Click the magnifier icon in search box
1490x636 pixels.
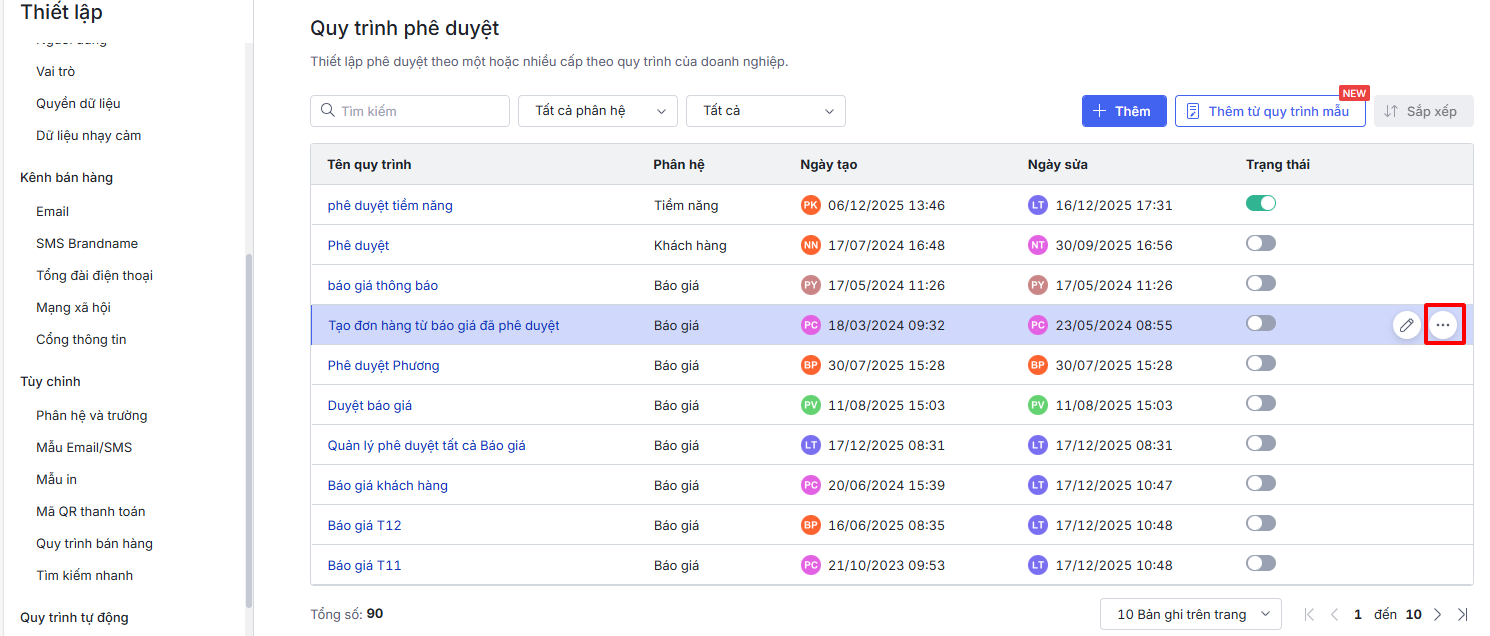(x=327, y=111)
